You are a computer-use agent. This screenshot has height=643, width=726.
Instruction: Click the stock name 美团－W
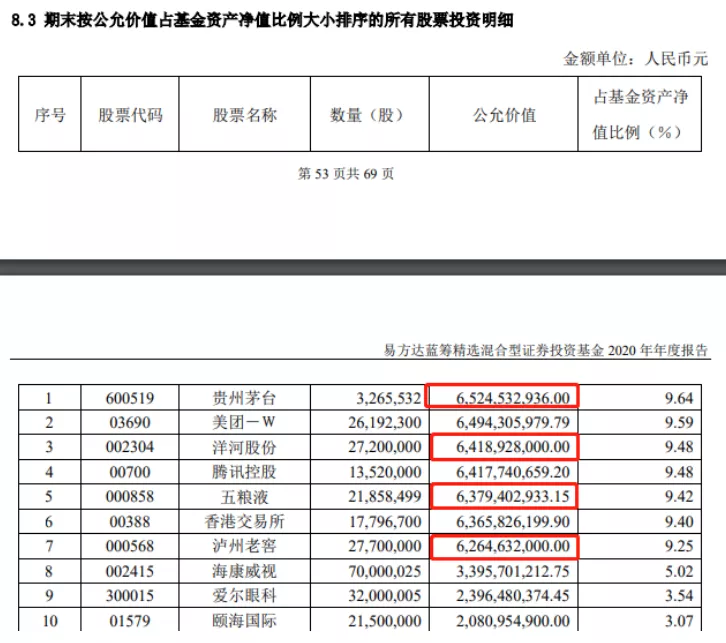pos(244,422)
